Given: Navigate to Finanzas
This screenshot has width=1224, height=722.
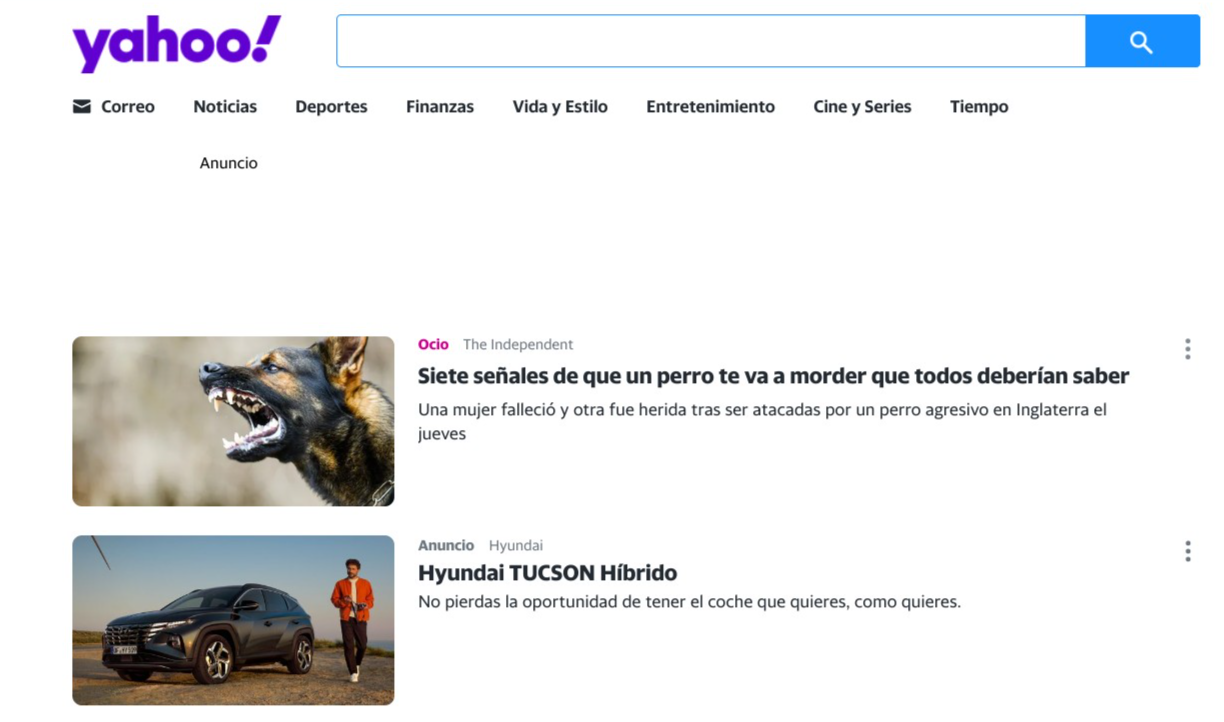Looking at the screenshot, I should point(440,107).
